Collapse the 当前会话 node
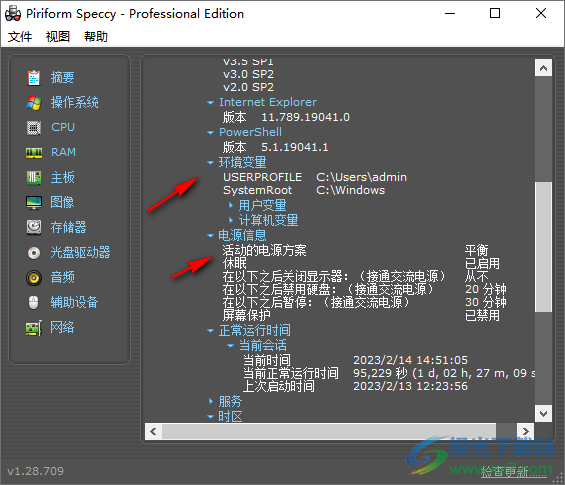Image resolution: width=565 pixels, height=485 pixels. click(231, 346)
